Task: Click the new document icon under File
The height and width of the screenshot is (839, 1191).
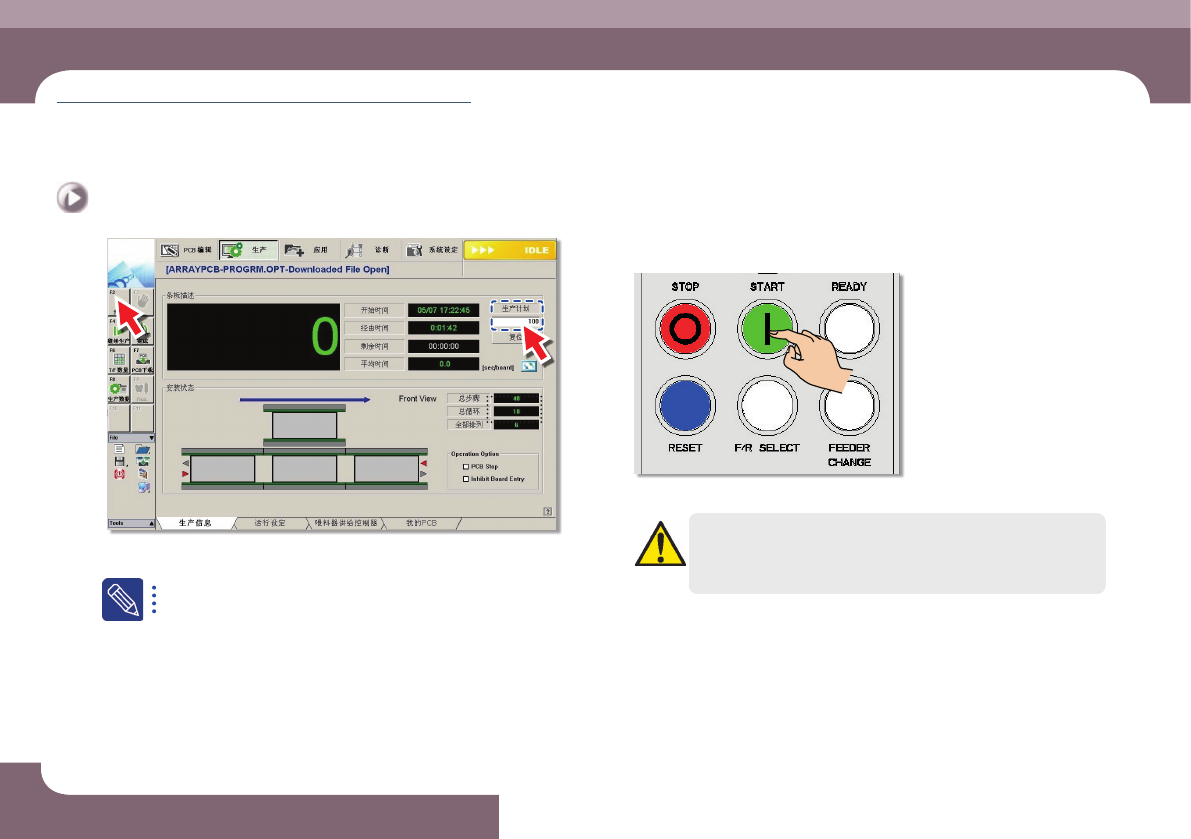Action: click(x=119, y=449)
